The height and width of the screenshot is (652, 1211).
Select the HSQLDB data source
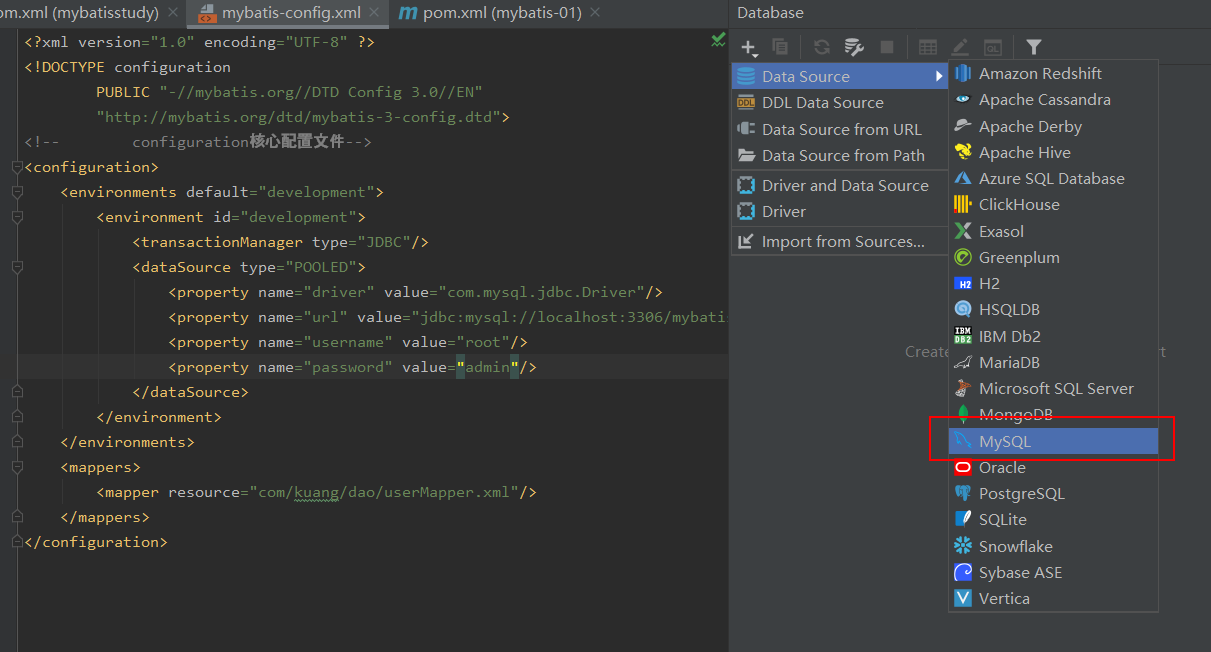point(1053,309)
